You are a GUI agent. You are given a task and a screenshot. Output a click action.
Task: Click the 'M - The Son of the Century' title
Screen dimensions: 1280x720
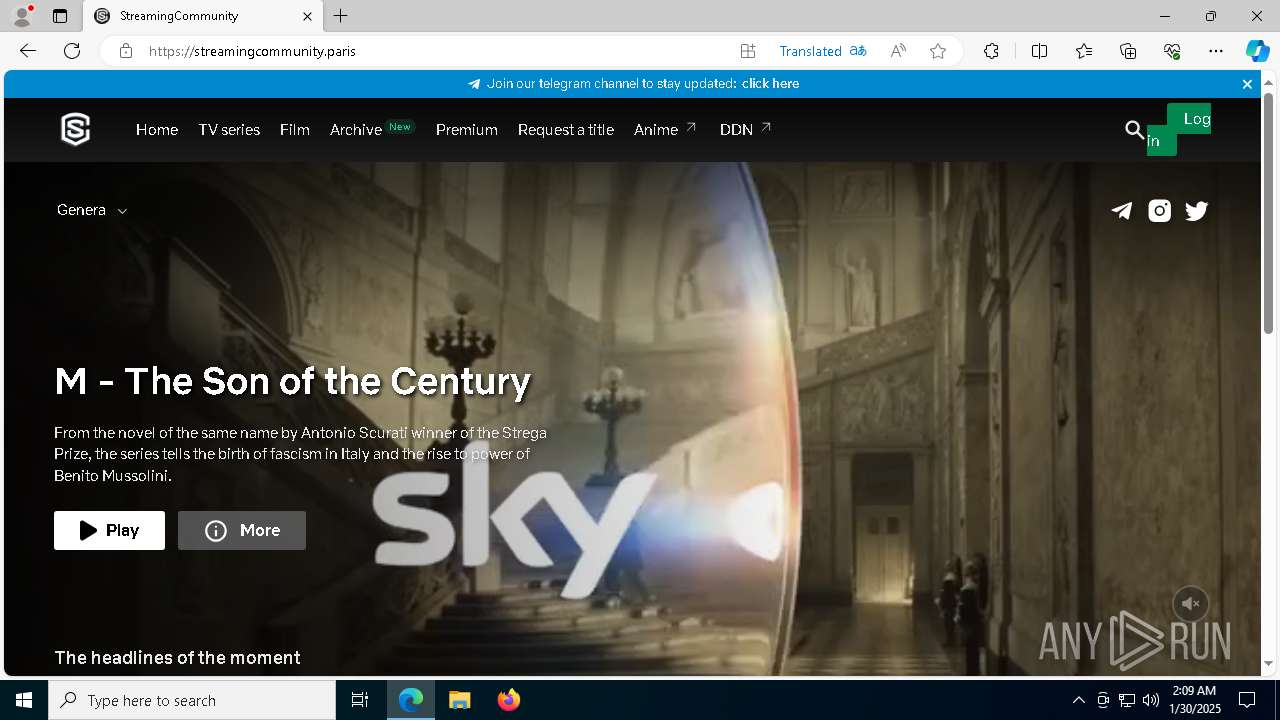coord(293,381)
